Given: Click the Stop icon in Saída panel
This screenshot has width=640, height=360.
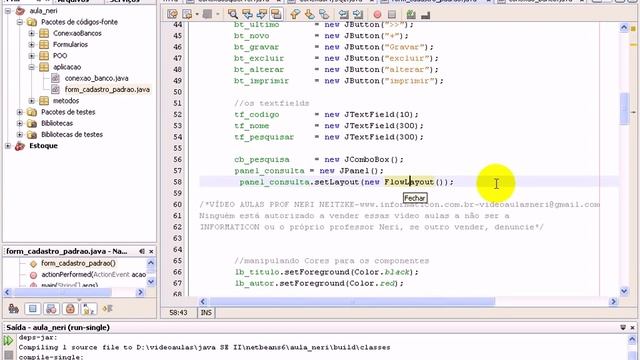Looking at the screenshot, I should click(8, 354).
